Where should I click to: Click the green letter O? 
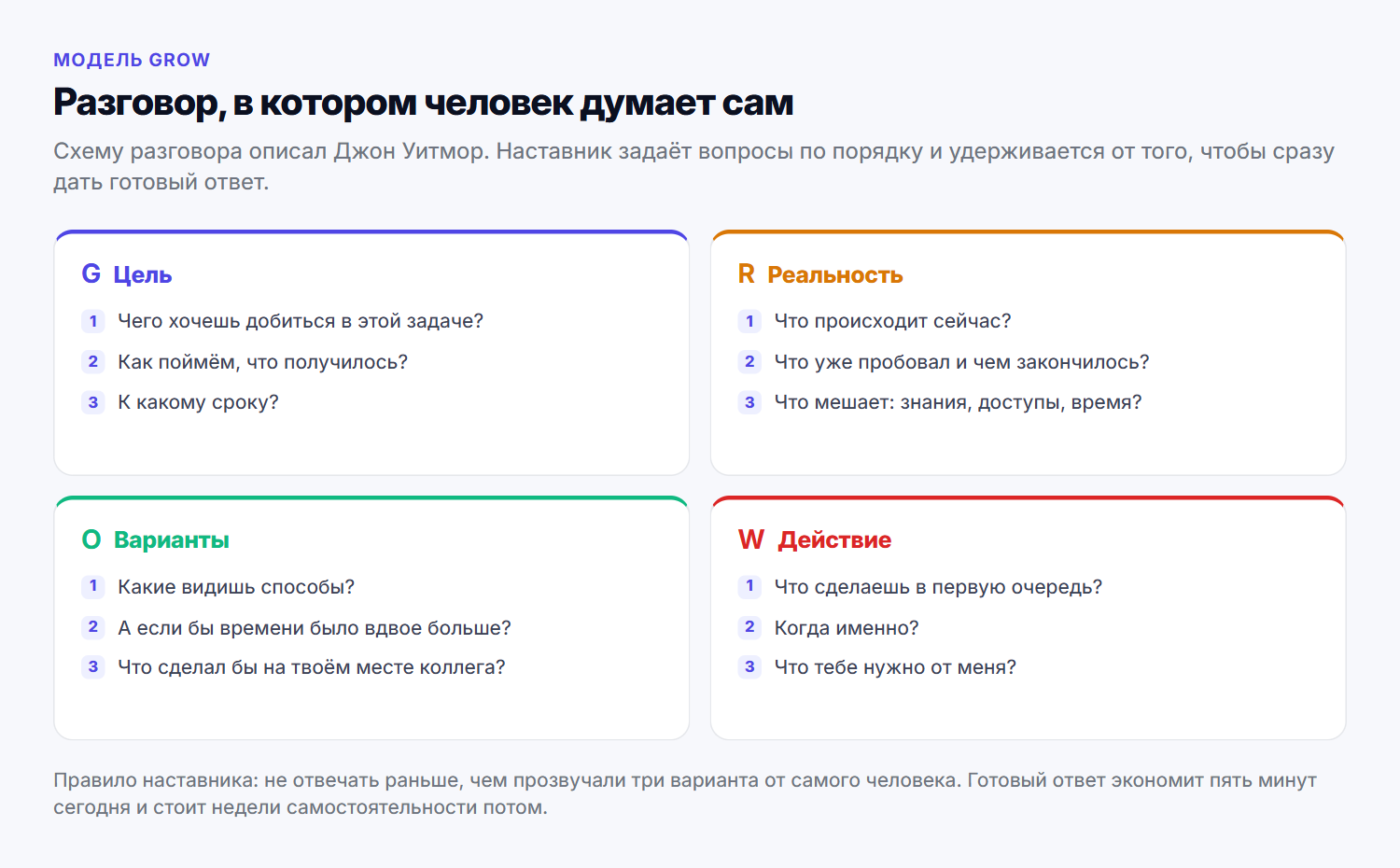coord(91,539)
